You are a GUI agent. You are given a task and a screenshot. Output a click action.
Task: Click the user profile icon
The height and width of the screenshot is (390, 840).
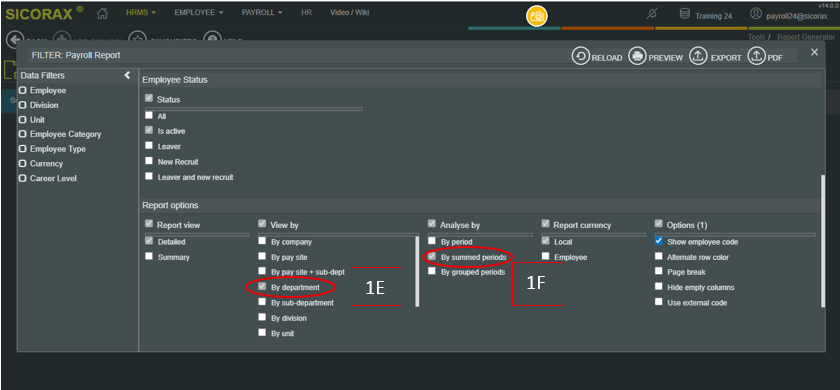click(x=755, y=14)
